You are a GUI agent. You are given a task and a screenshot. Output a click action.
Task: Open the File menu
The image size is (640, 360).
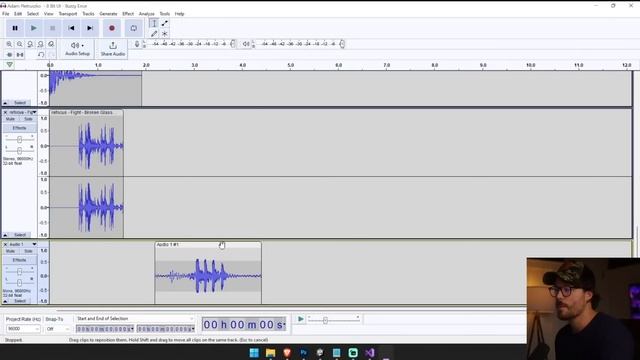(x=6, y=14)
